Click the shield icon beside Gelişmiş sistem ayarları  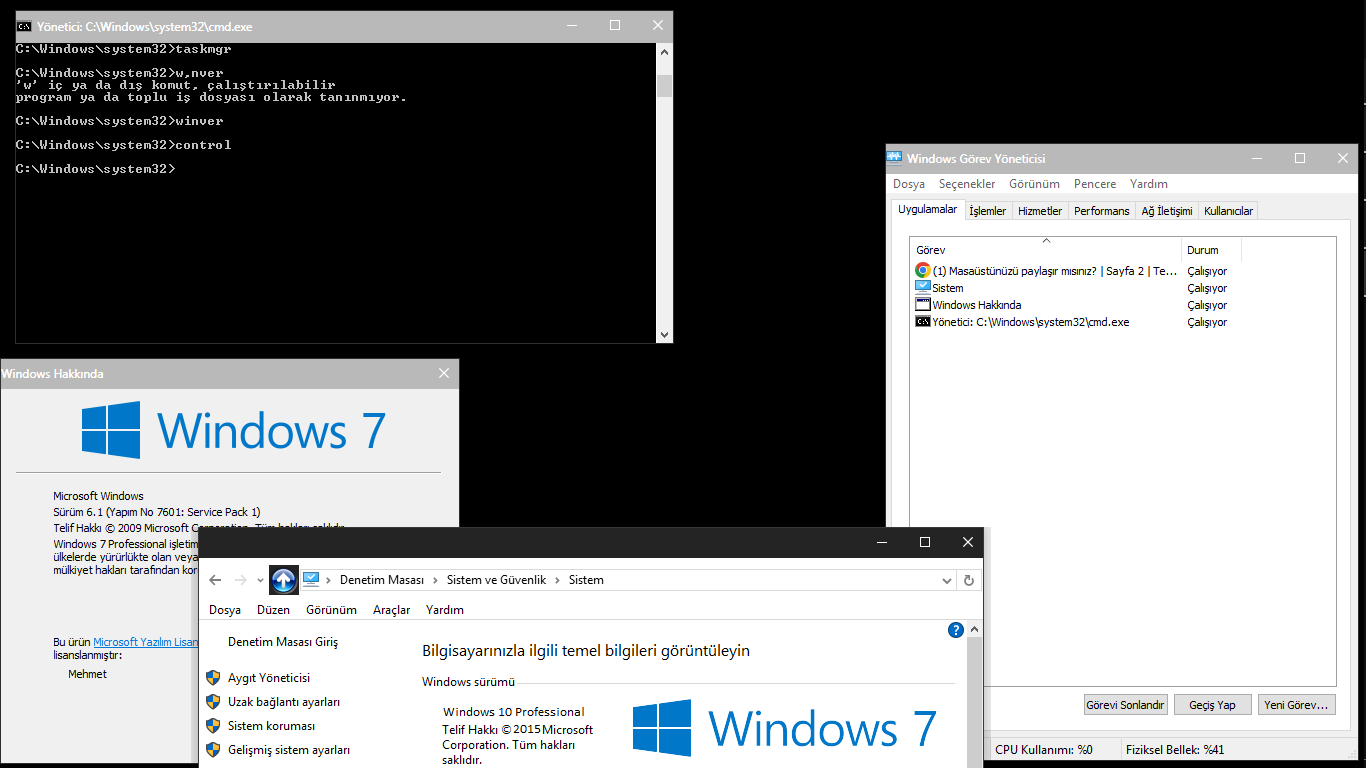[x=213, y=750]
